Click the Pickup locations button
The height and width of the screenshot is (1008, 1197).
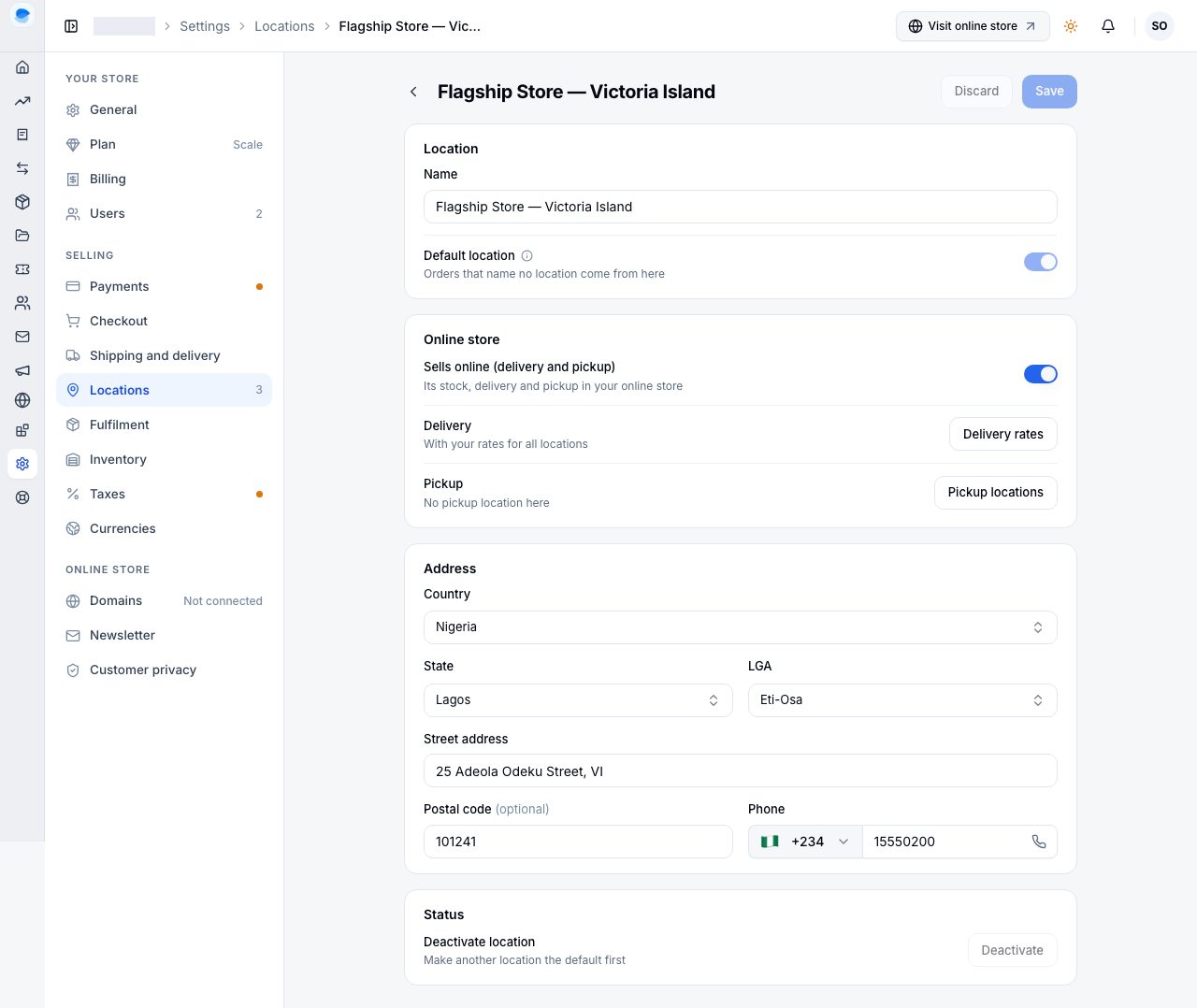click(x=996, y=493)
